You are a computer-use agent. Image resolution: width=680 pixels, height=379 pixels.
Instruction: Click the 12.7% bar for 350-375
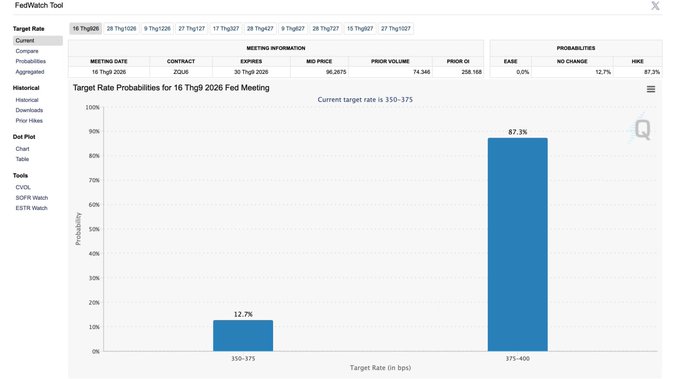(243, 336)
